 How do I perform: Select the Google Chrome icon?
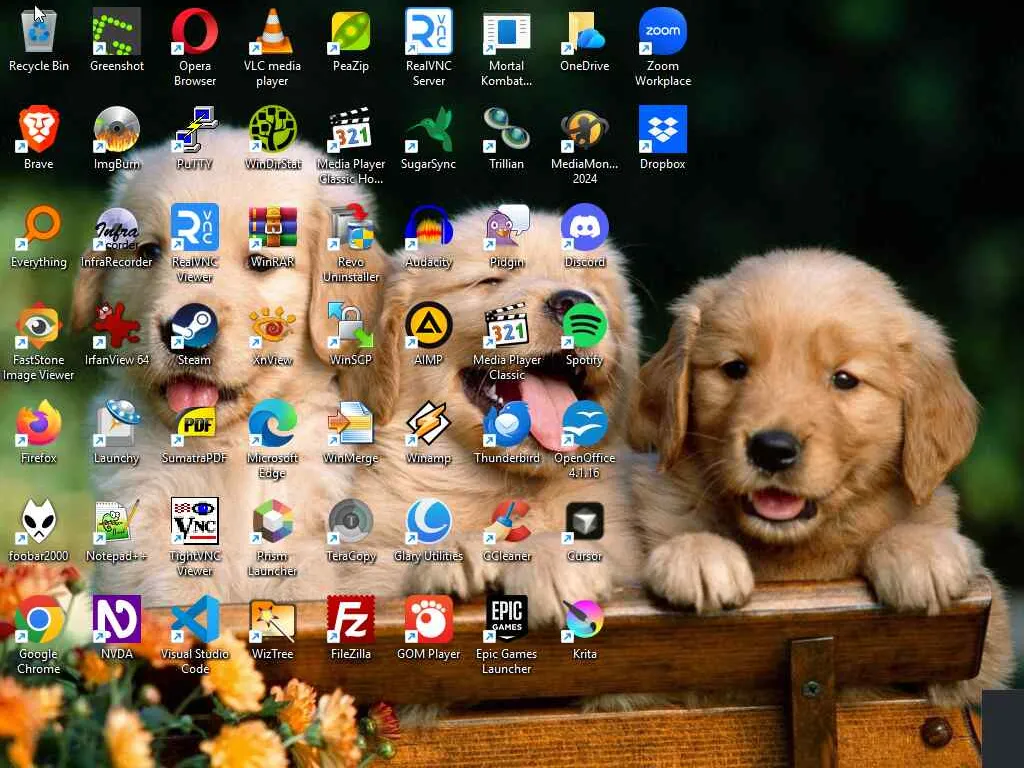point(39,618)
